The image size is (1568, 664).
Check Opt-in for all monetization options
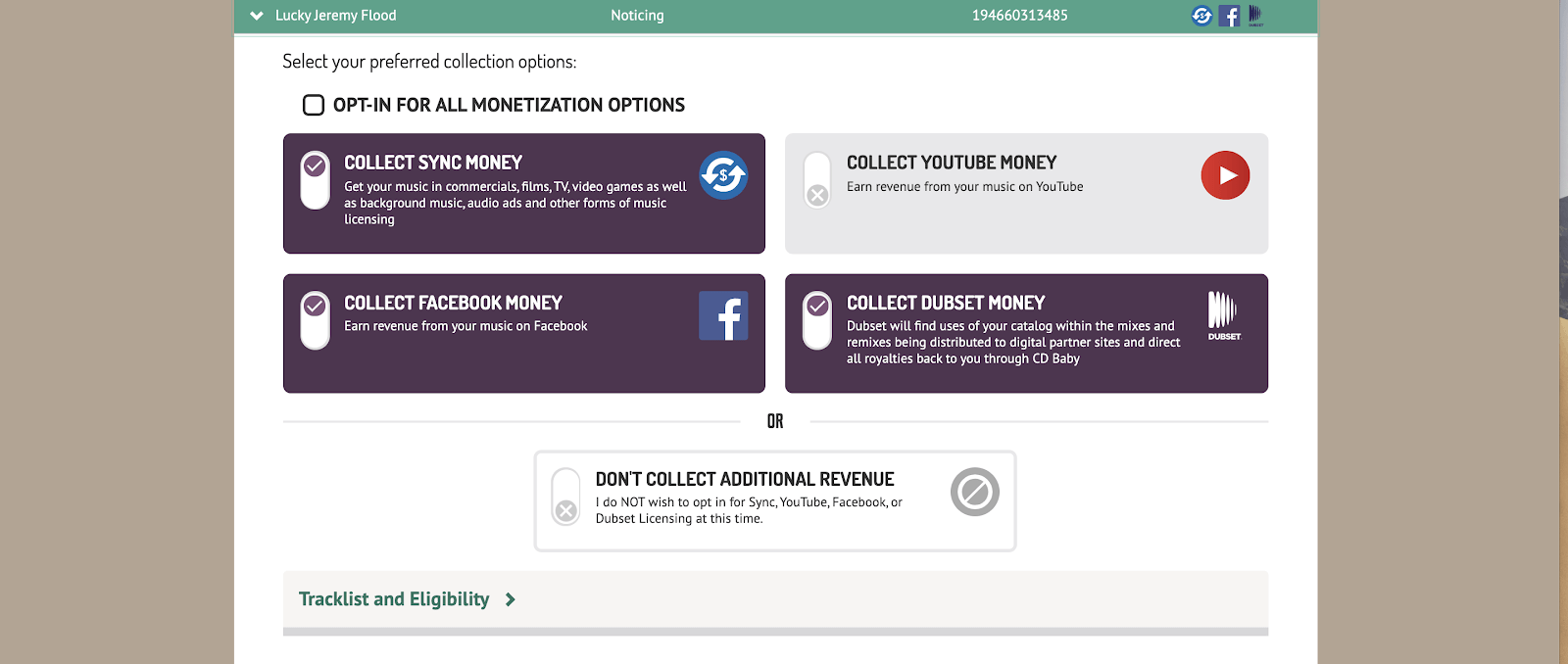314,105
